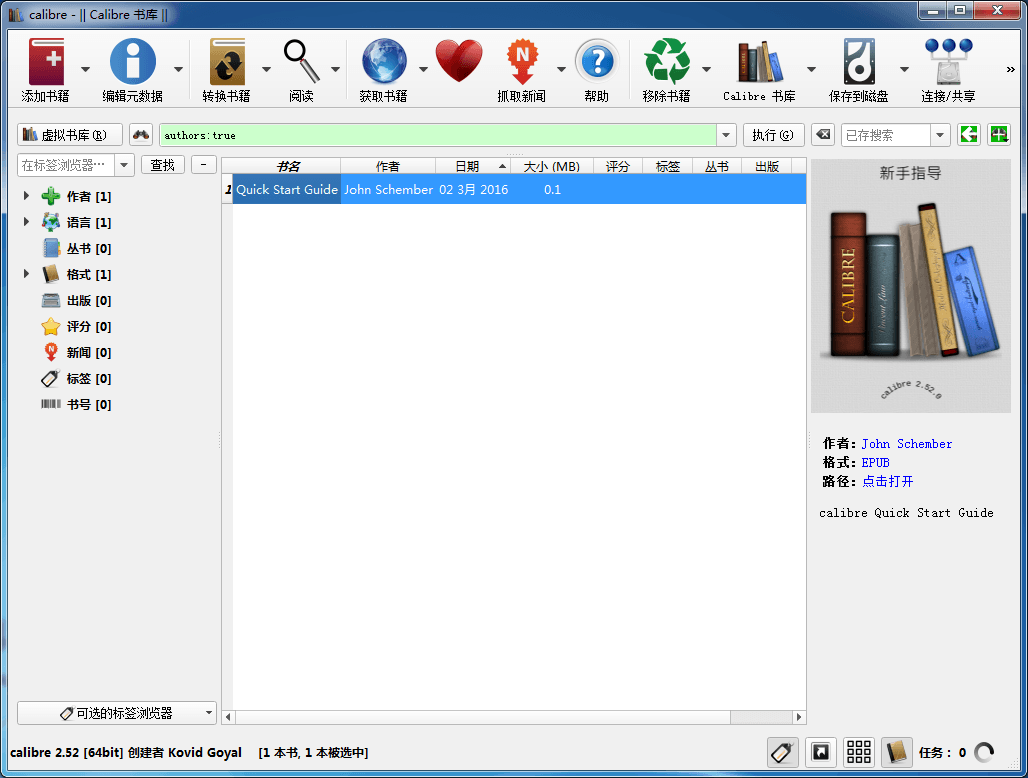Viewport: 1028px width, 778px height.
Task: Open the Calibre library bookshelf icon
Action: point(759,62)
